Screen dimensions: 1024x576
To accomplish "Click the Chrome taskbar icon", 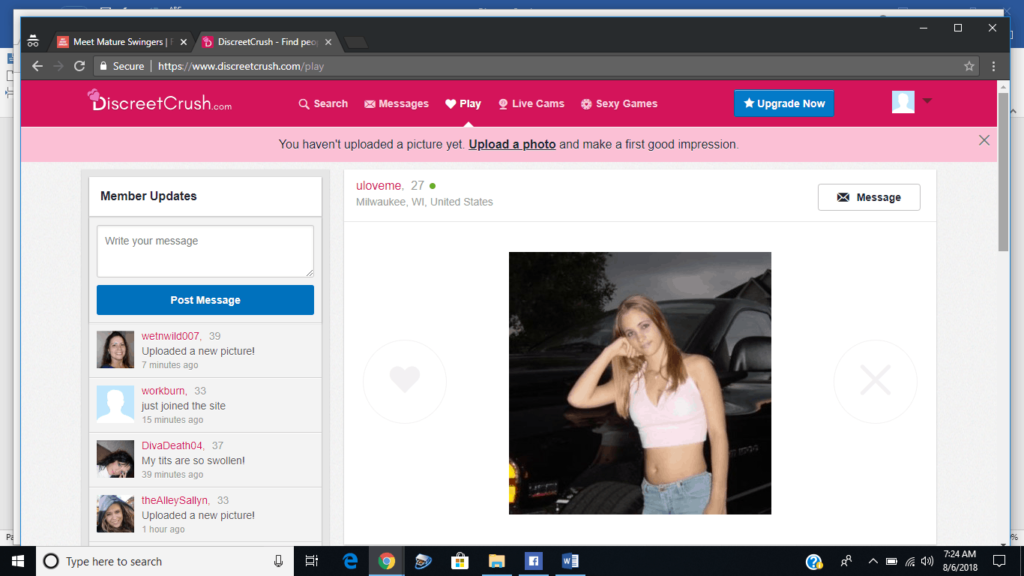I will point(387,561).
